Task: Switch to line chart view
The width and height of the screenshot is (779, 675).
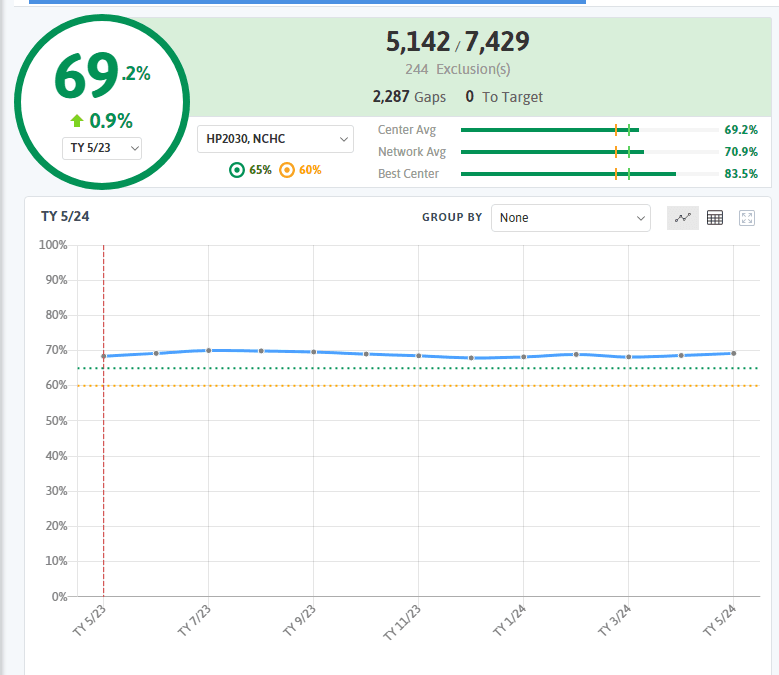Action: [x=683, y=218]
